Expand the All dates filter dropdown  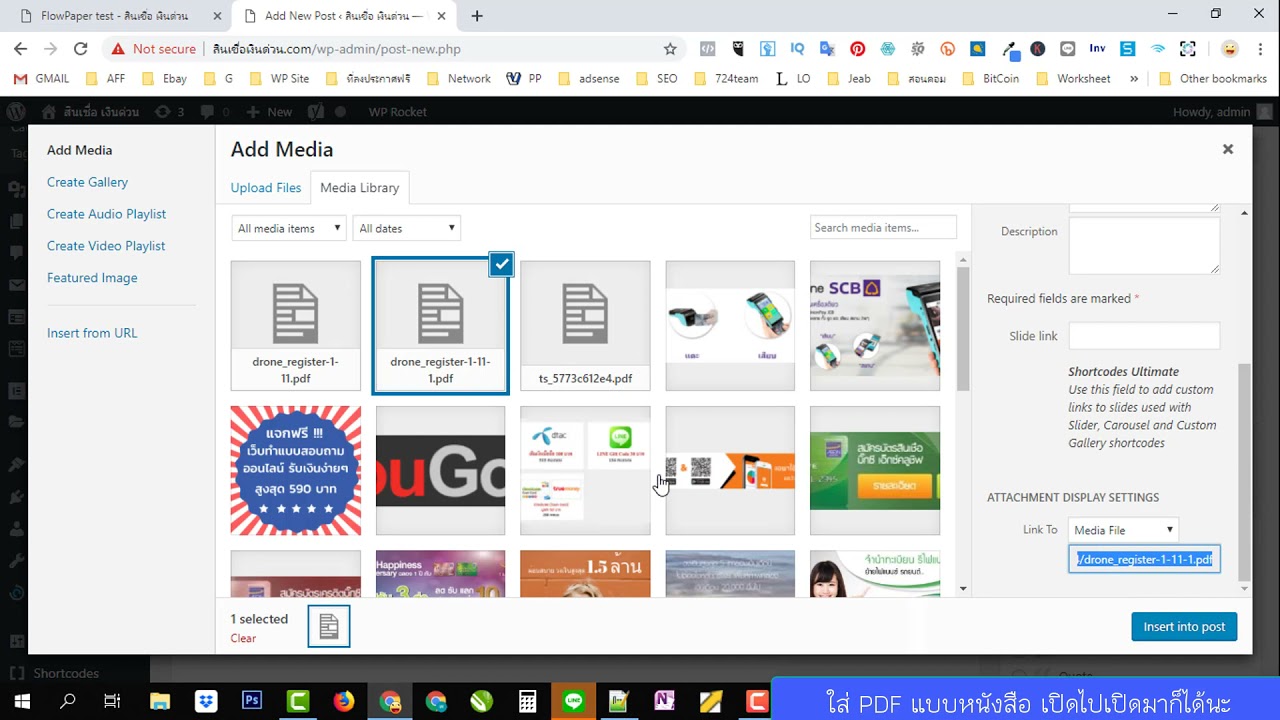[x=407, y=228]
